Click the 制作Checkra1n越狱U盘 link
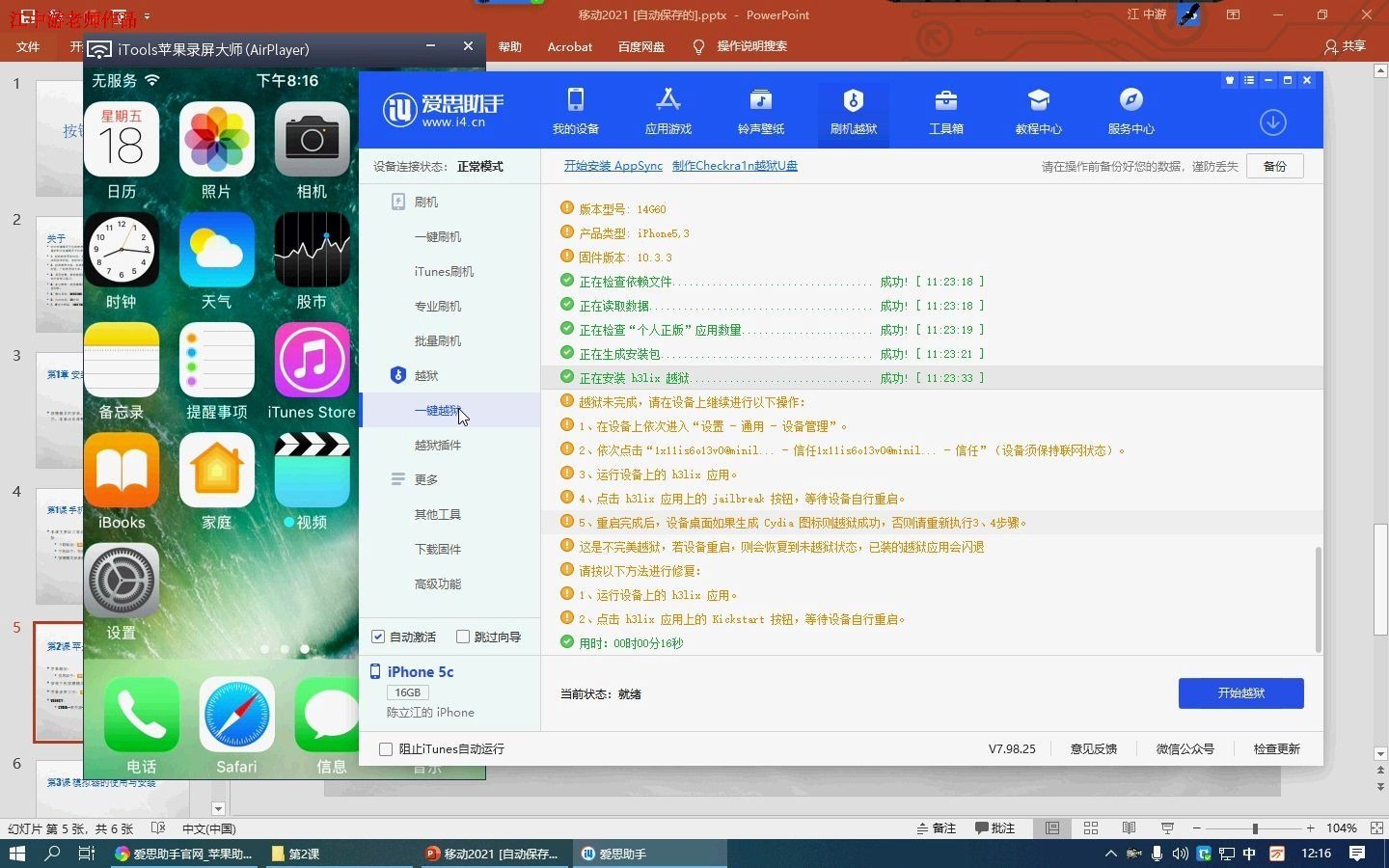Screen dimensions: 1389x868 point(735,166)
